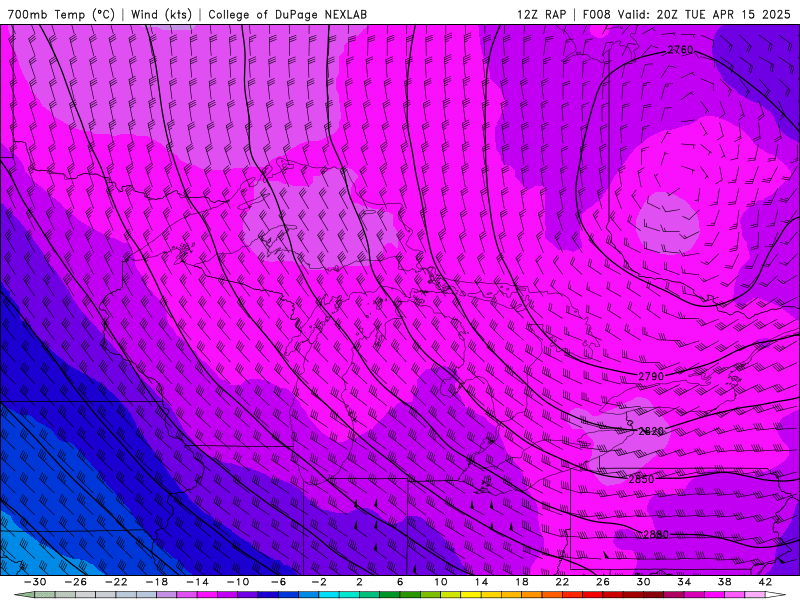This screenshot has width=800, height=600.
Task: Click the 2760 height contour label
Action: click(x=681, y=50)
